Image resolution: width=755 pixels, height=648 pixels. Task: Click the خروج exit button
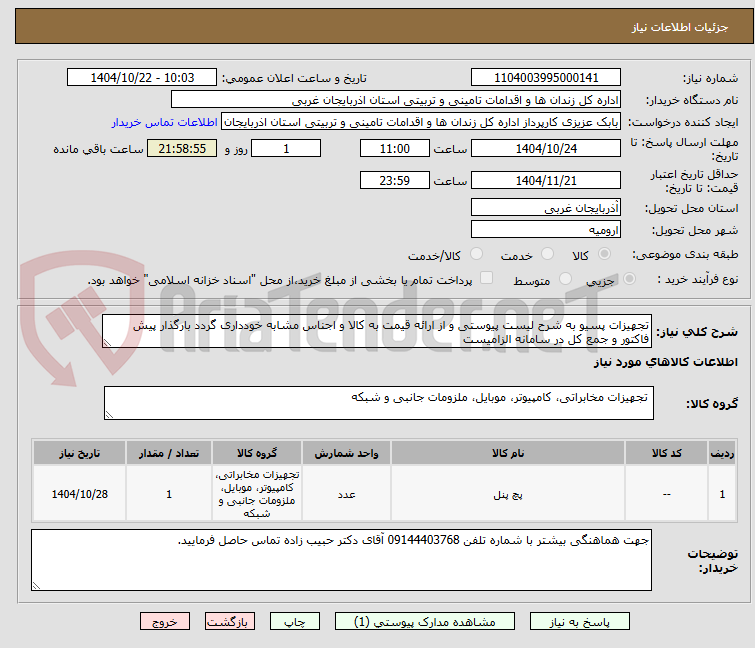coord(165,622)
